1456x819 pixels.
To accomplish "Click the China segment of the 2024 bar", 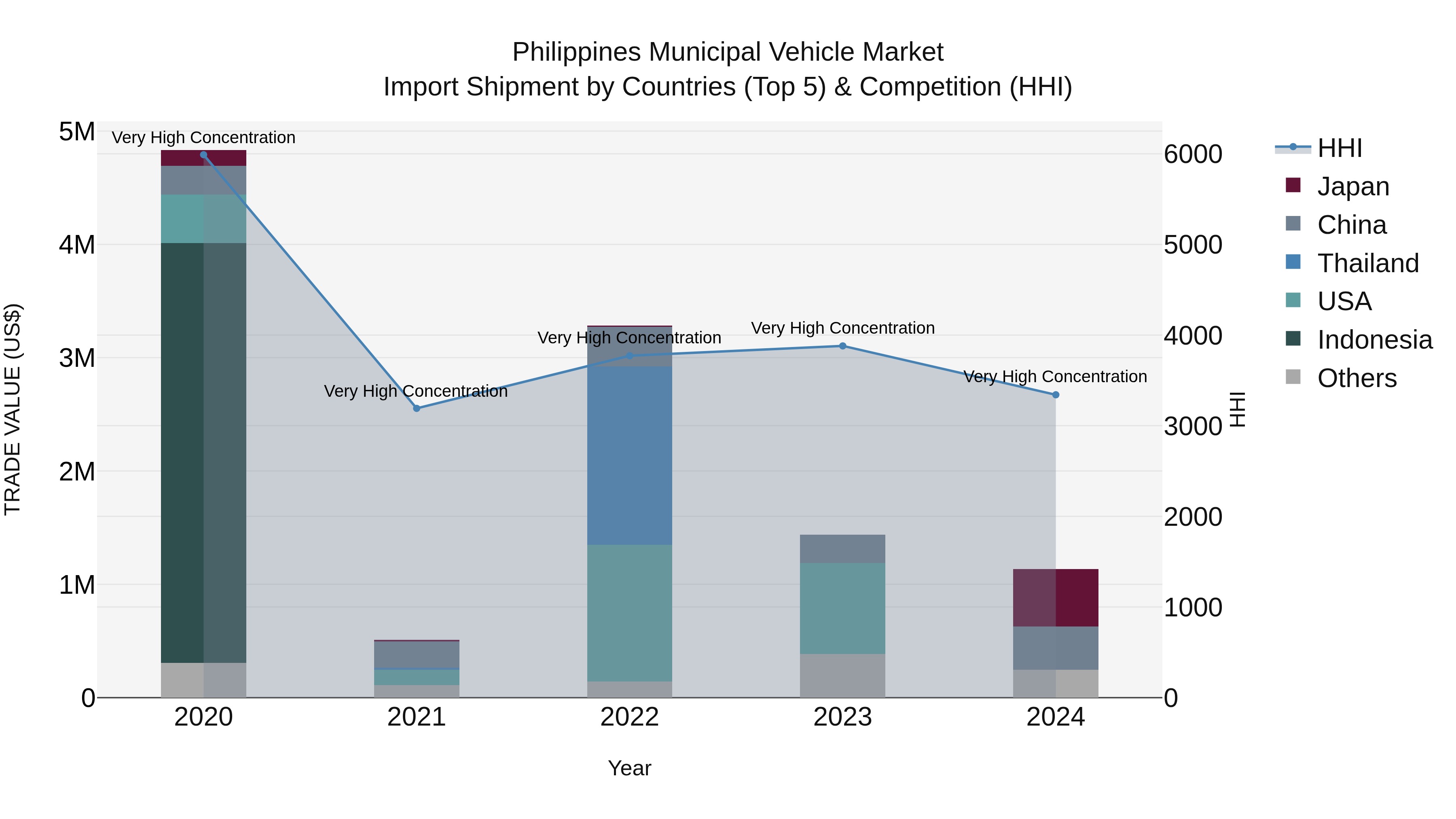I will point(1055,648).
